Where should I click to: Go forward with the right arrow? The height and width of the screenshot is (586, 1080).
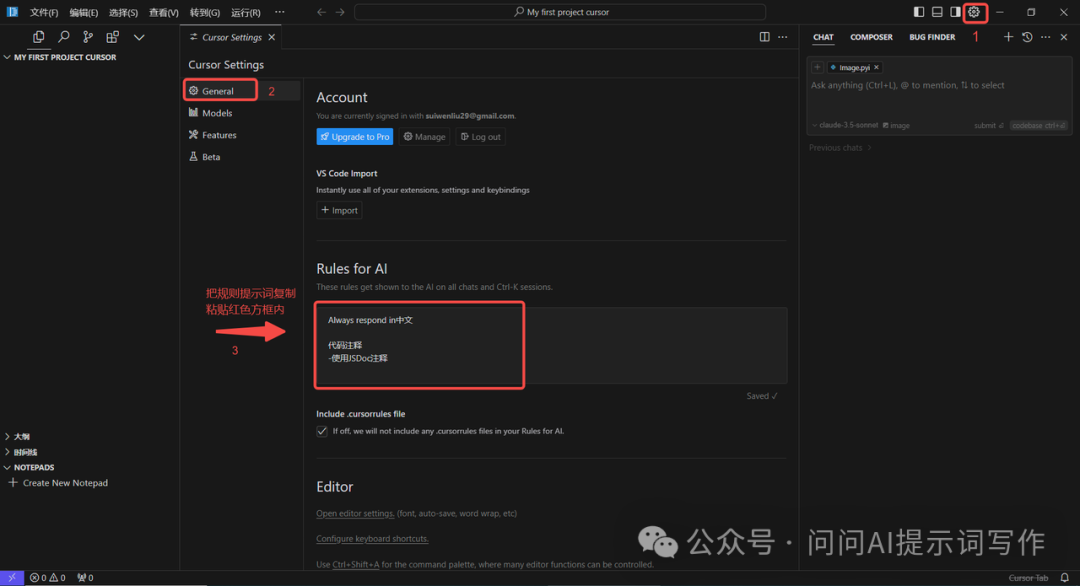point(340,12)
